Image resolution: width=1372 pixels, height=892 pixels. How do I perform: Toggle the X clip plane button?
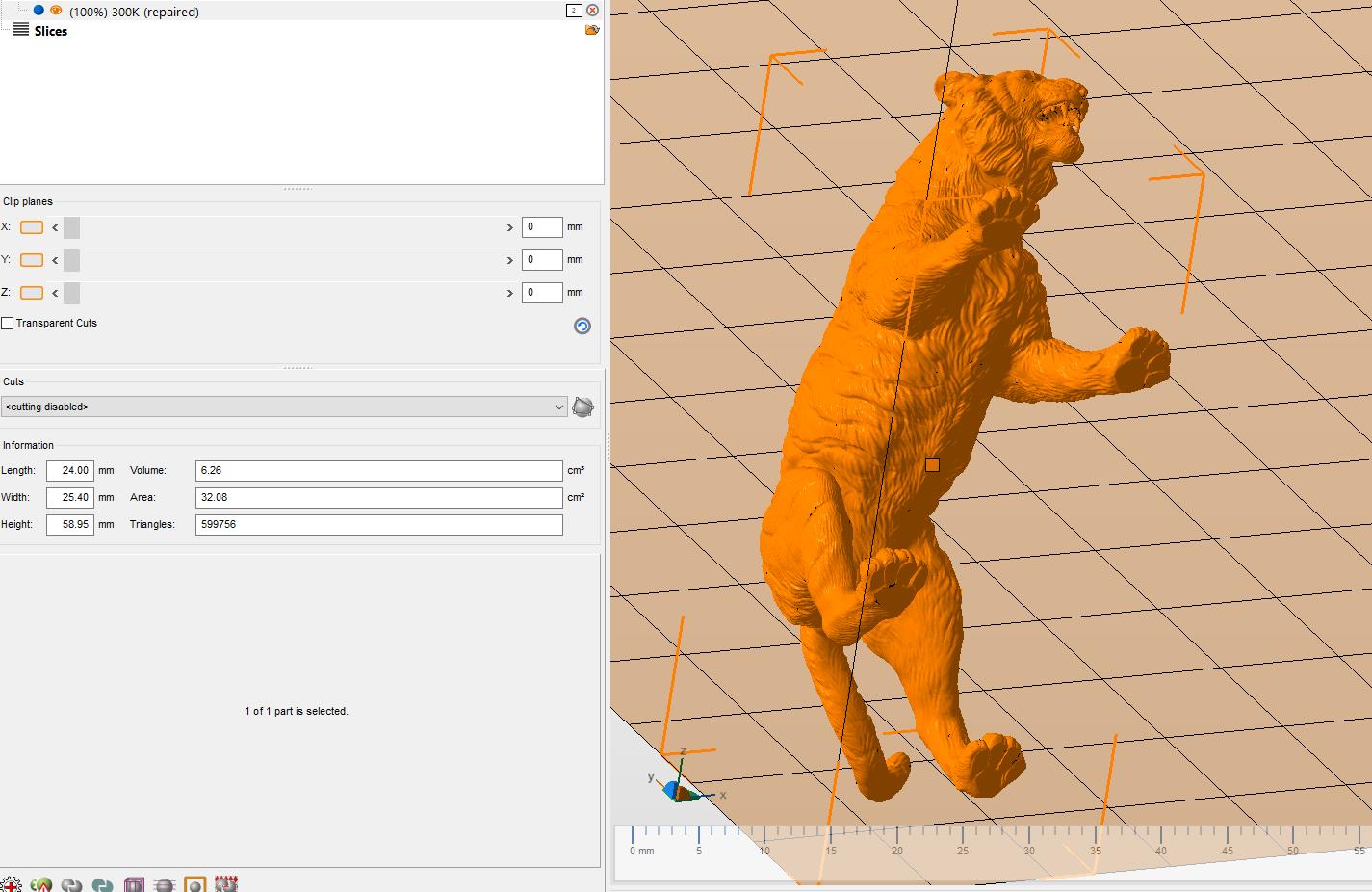pyautogui.click(x=32, y=227)
